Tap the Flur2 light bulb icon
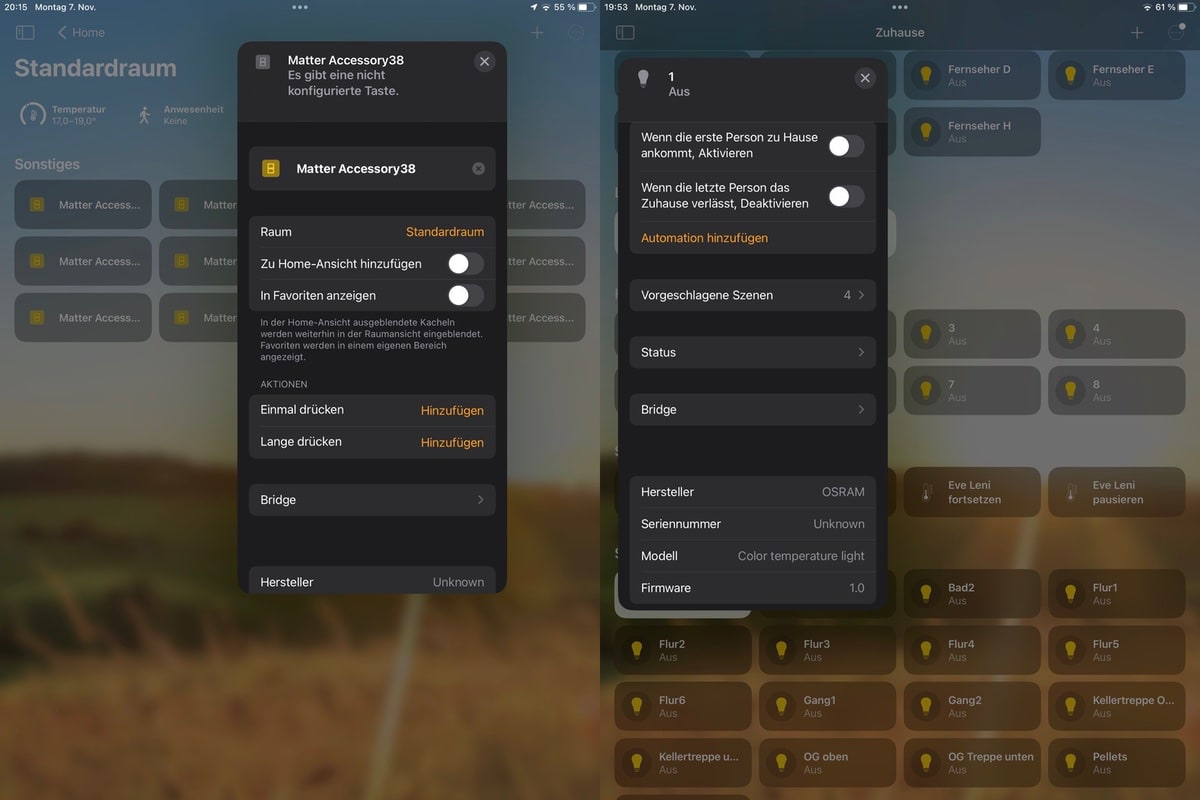The width and height of the screenshot is (1200, 800). pyautogui.click(x=635, y=650)
